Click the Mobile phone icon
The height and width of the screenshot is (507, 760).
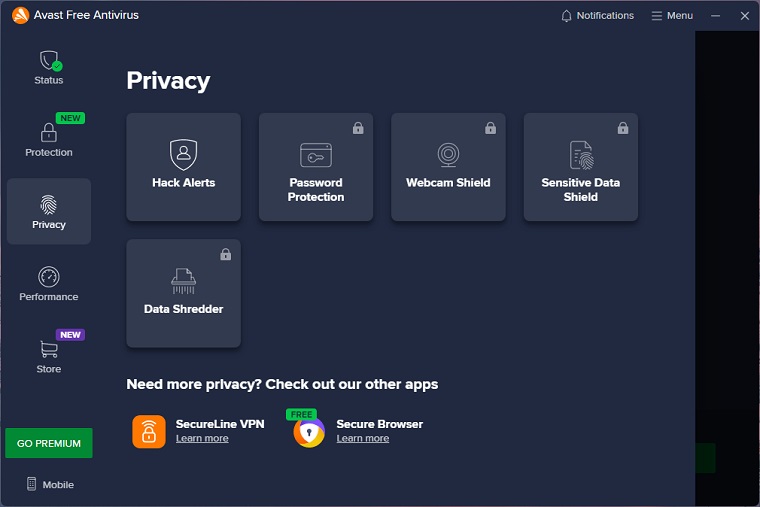click(32, 484)
